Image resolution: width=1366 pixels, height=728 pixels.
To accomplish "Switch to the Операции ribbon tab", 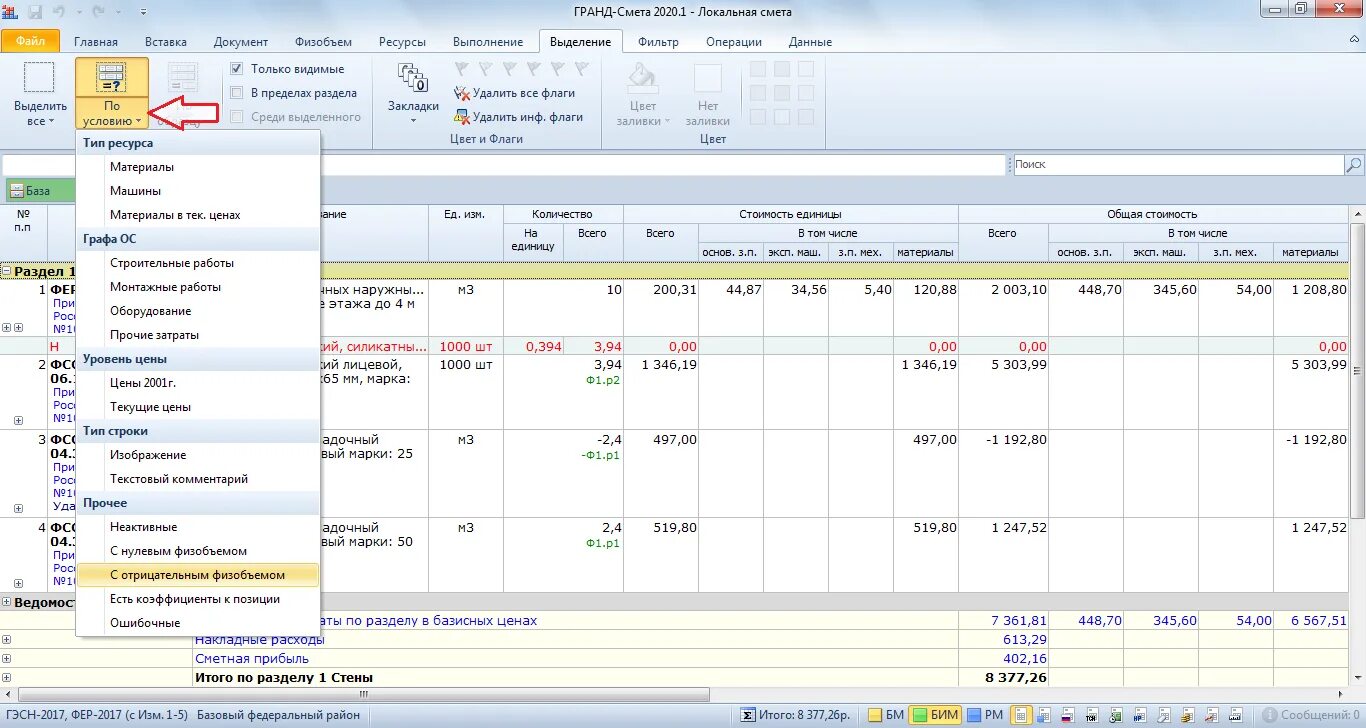I will [734, 42].
